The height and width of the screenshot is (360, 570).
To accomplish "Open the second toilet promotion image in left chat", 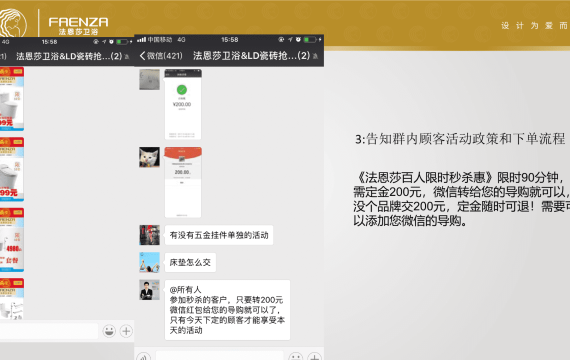I will point(12,169).
